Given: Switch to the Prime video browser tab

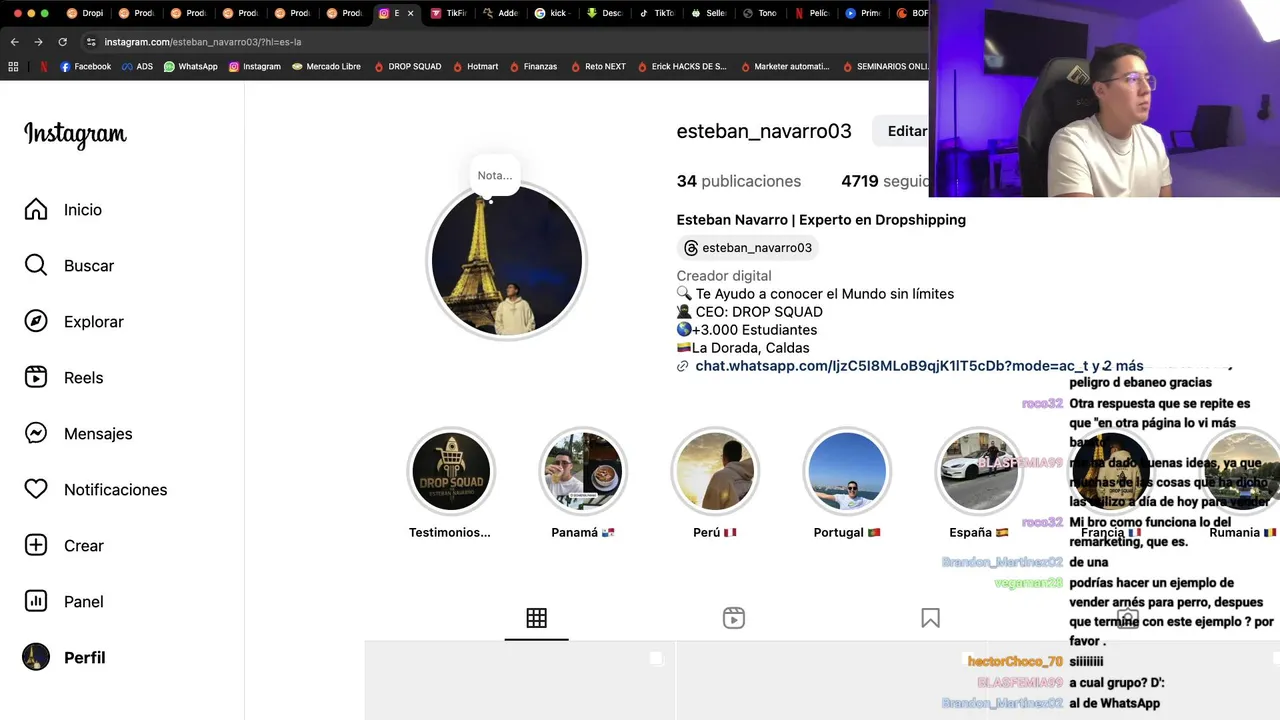Looking at the screenshot, I should (864, 13).
